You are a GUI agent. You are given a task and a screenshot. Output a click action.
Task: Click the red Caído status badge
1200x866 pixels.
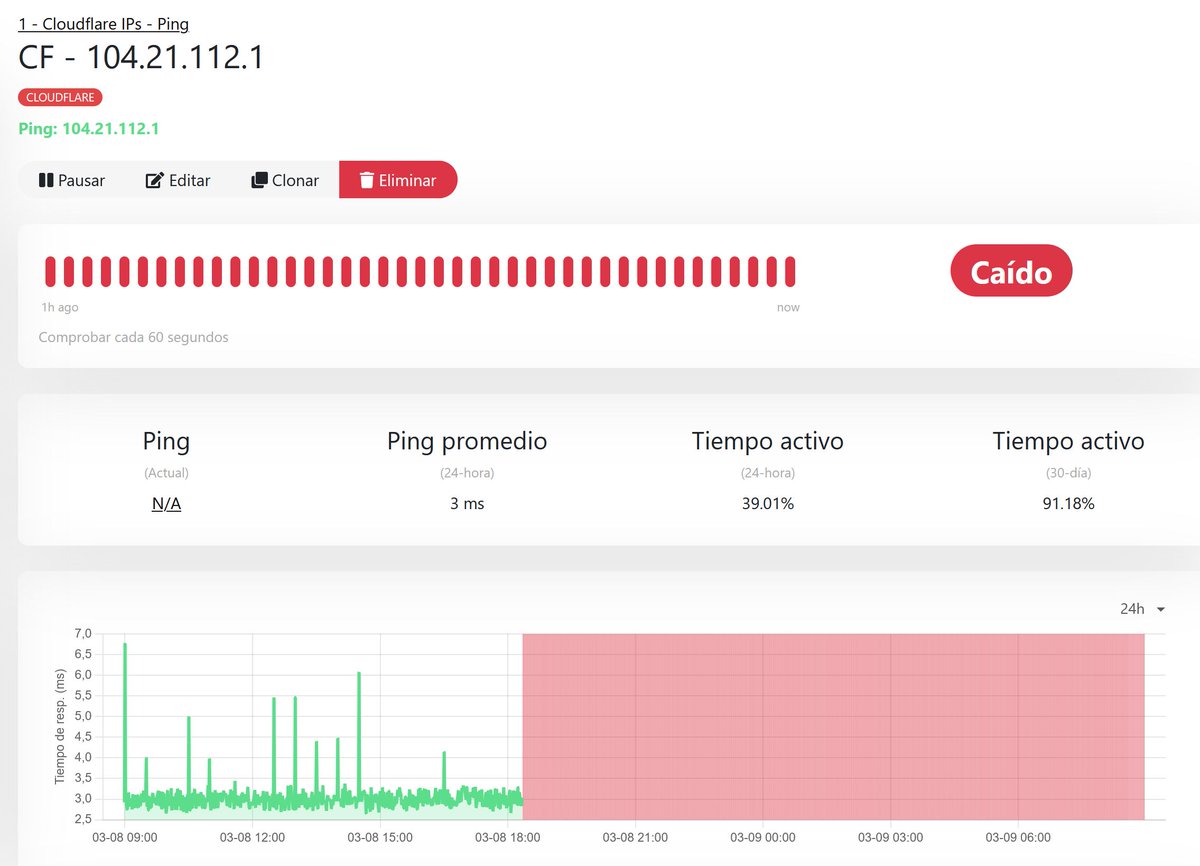(x=1011, y=271)
